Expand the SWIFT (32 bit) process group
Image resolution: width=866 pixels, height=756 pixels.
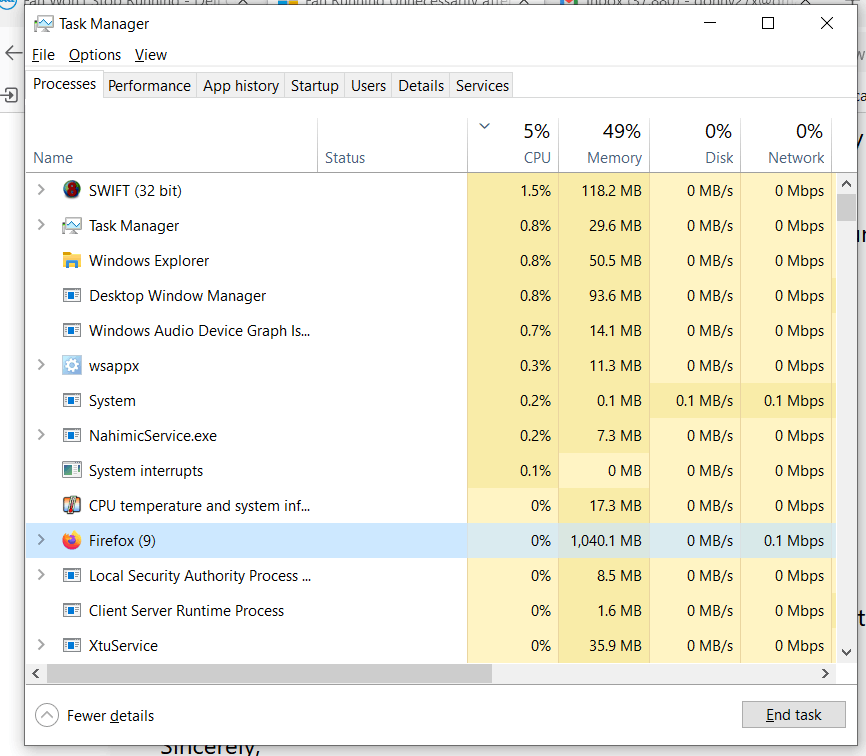(41, 190)
